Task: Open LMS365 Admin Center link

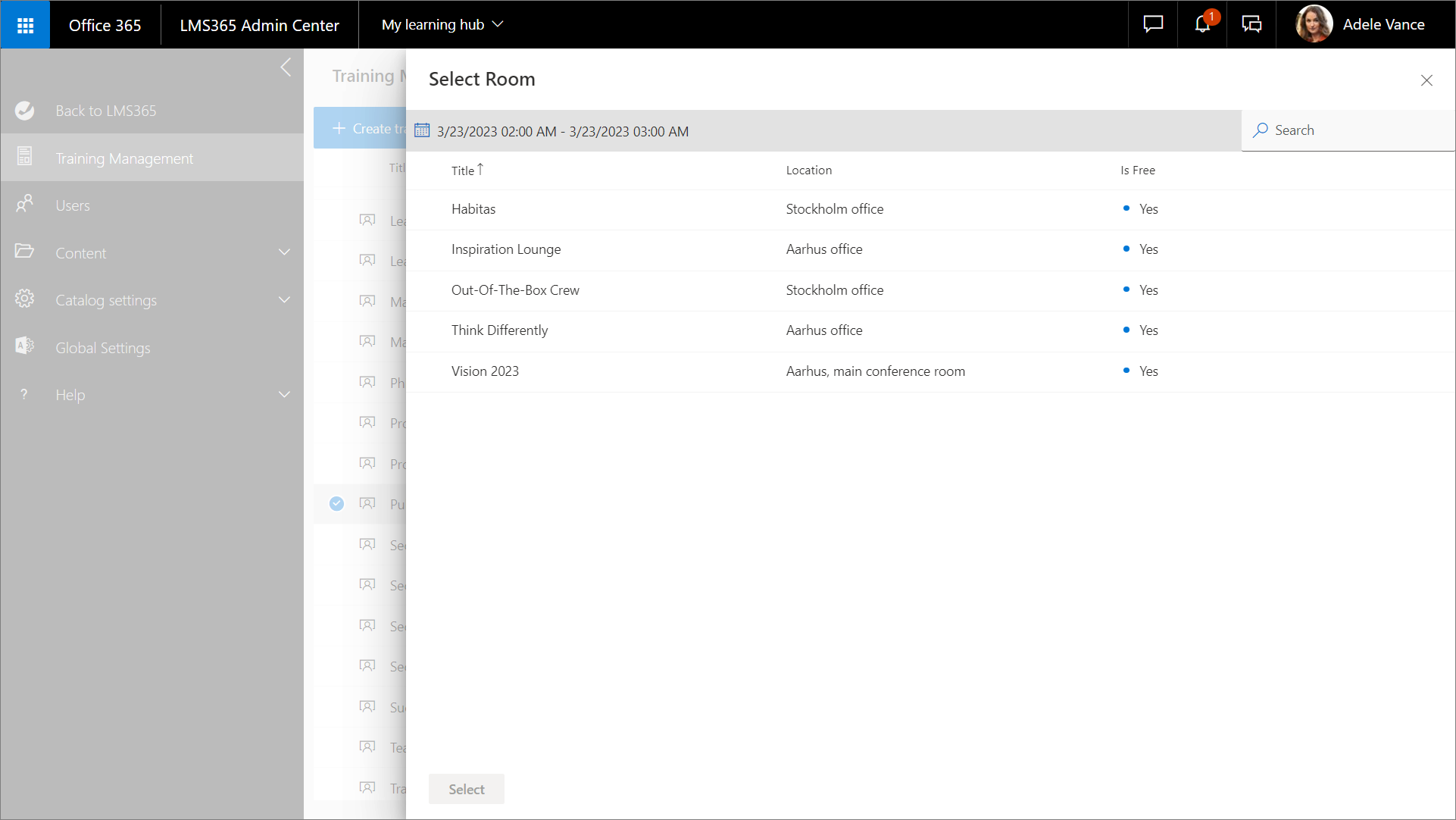Action: point(259,25)
